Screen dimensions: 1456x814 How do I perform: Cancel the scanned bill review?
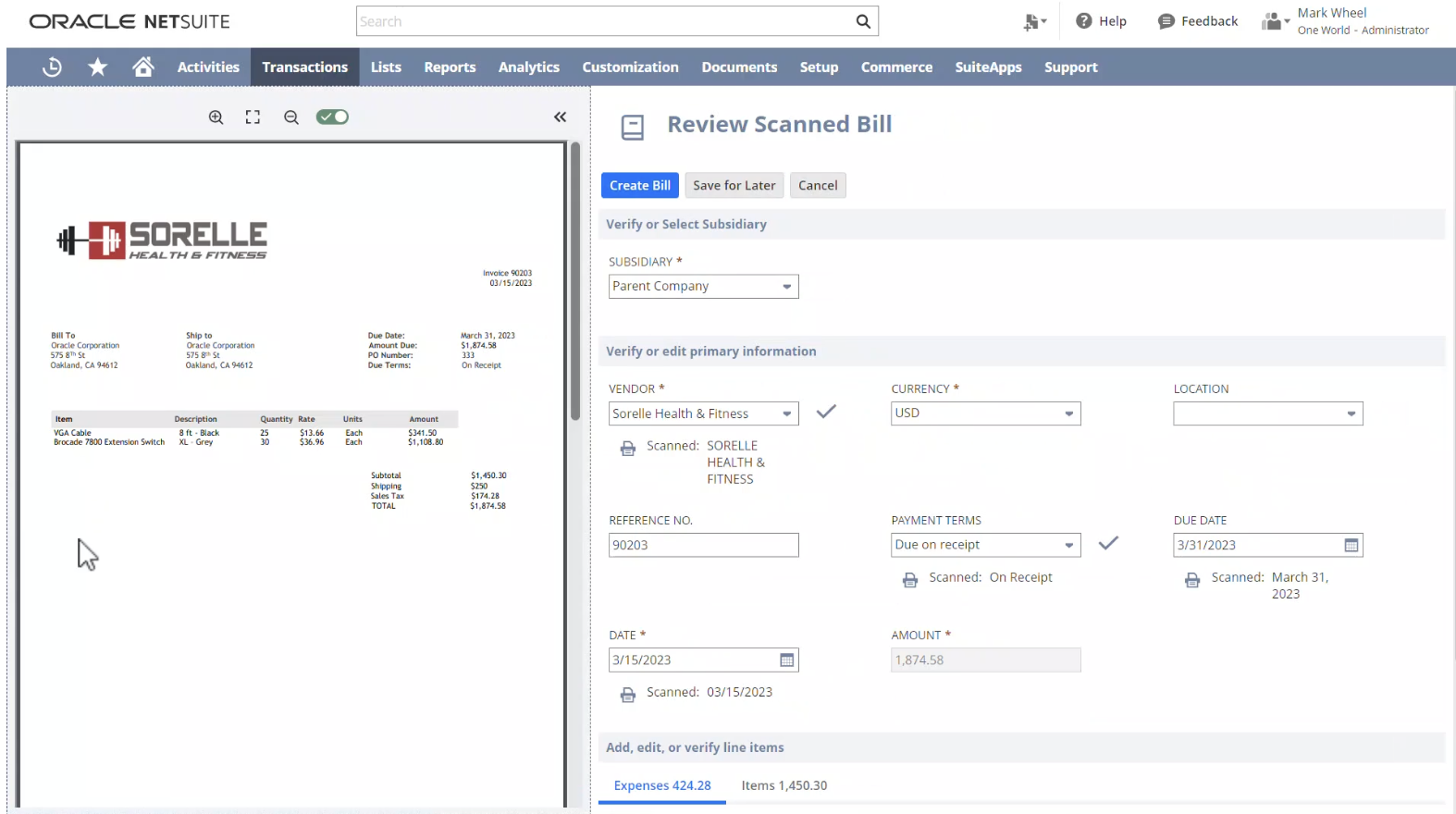click(x=818, y=185)
